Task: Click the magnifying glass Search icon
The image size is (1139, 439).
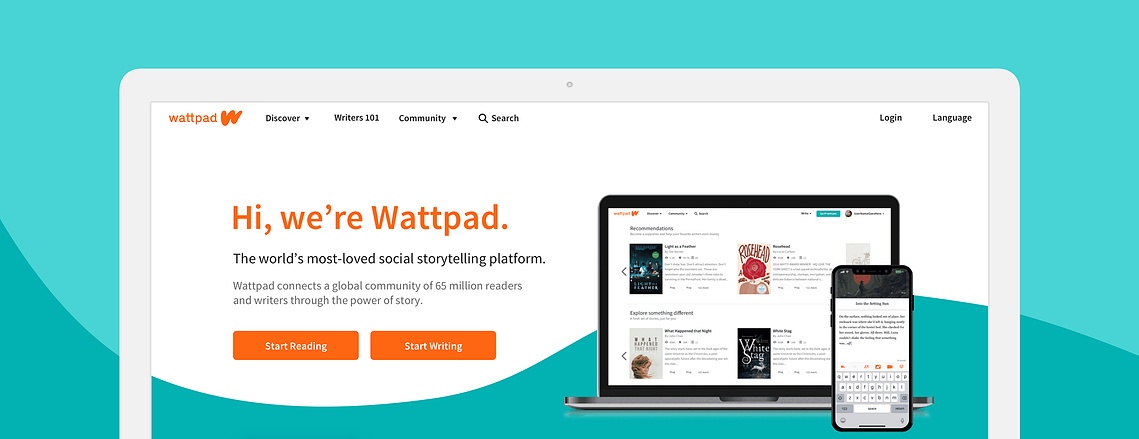Action: click(x=482, y=118)
